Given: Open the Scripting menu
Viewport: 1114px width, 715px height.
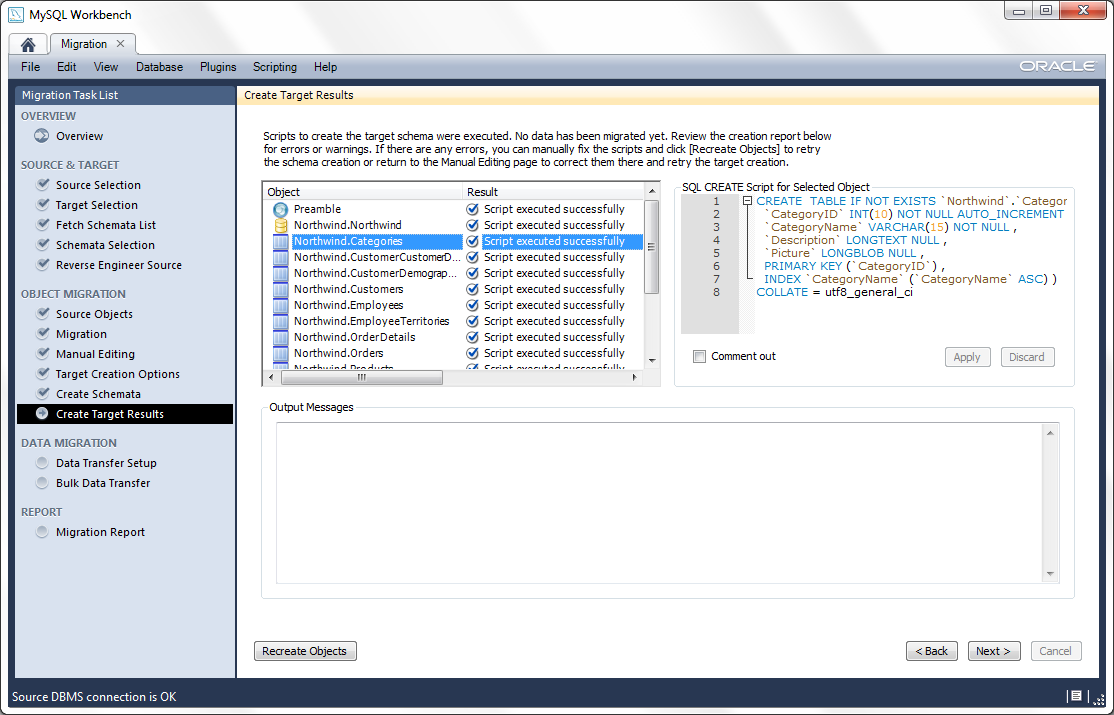Looking at the screenshot, I should (274, 67).
